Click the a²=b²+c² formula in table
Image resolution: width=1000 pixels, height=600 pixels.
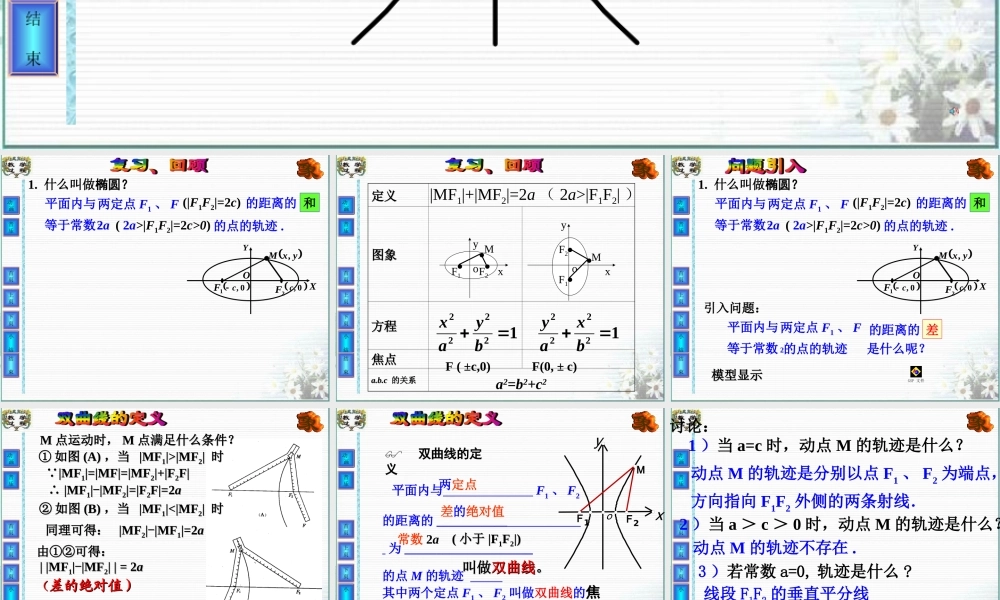[x=521, y=383]
